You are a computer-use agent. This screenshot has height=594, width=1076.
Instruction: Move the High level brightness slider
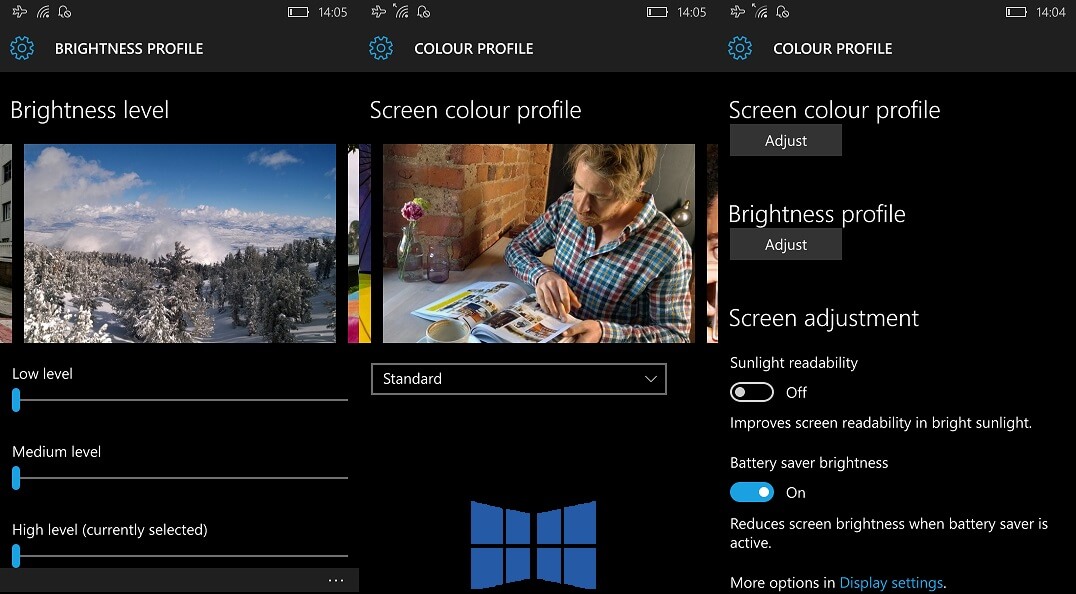(16, 556)
